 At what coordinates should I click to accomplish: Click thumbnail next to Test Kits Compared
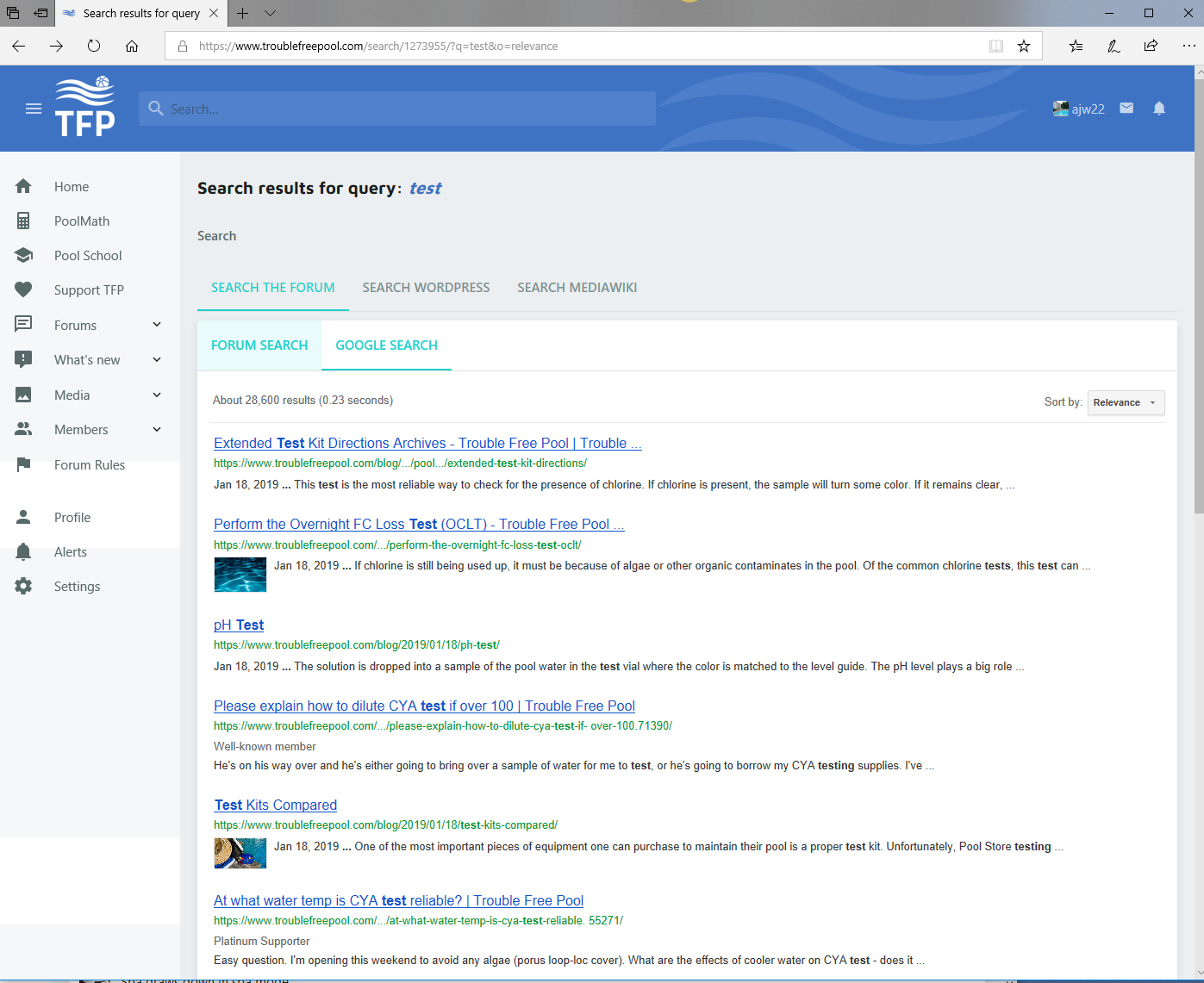pos(240,853)
